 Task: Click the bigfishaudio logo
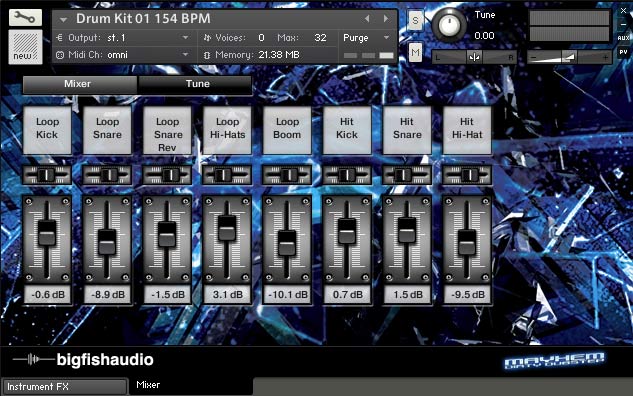click(83, 359)
